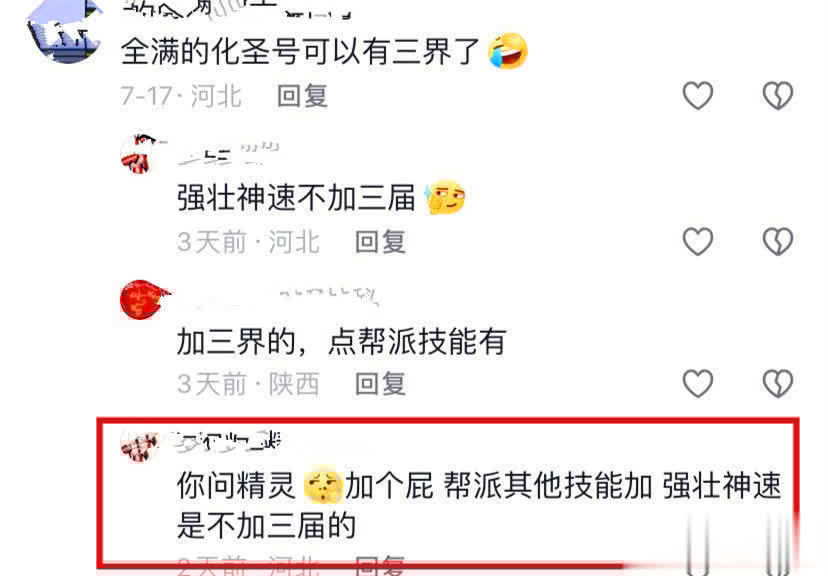The image size is (828, 576).
Task: Tap the sweating emoji after 强壮神速不加三届
Action: 445,197
